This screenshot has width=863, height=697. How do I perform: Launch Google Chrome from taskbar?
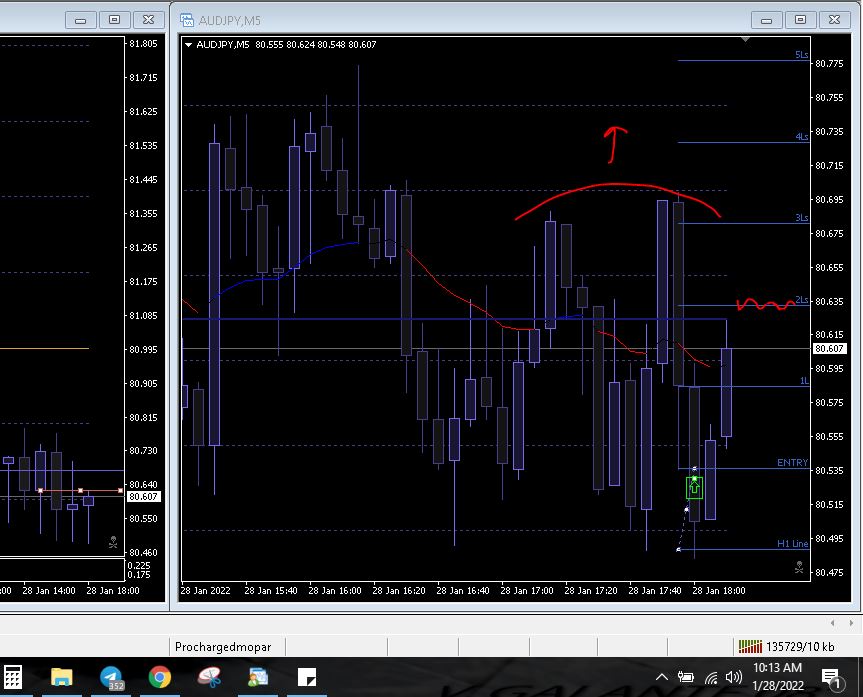coord(159,677)
